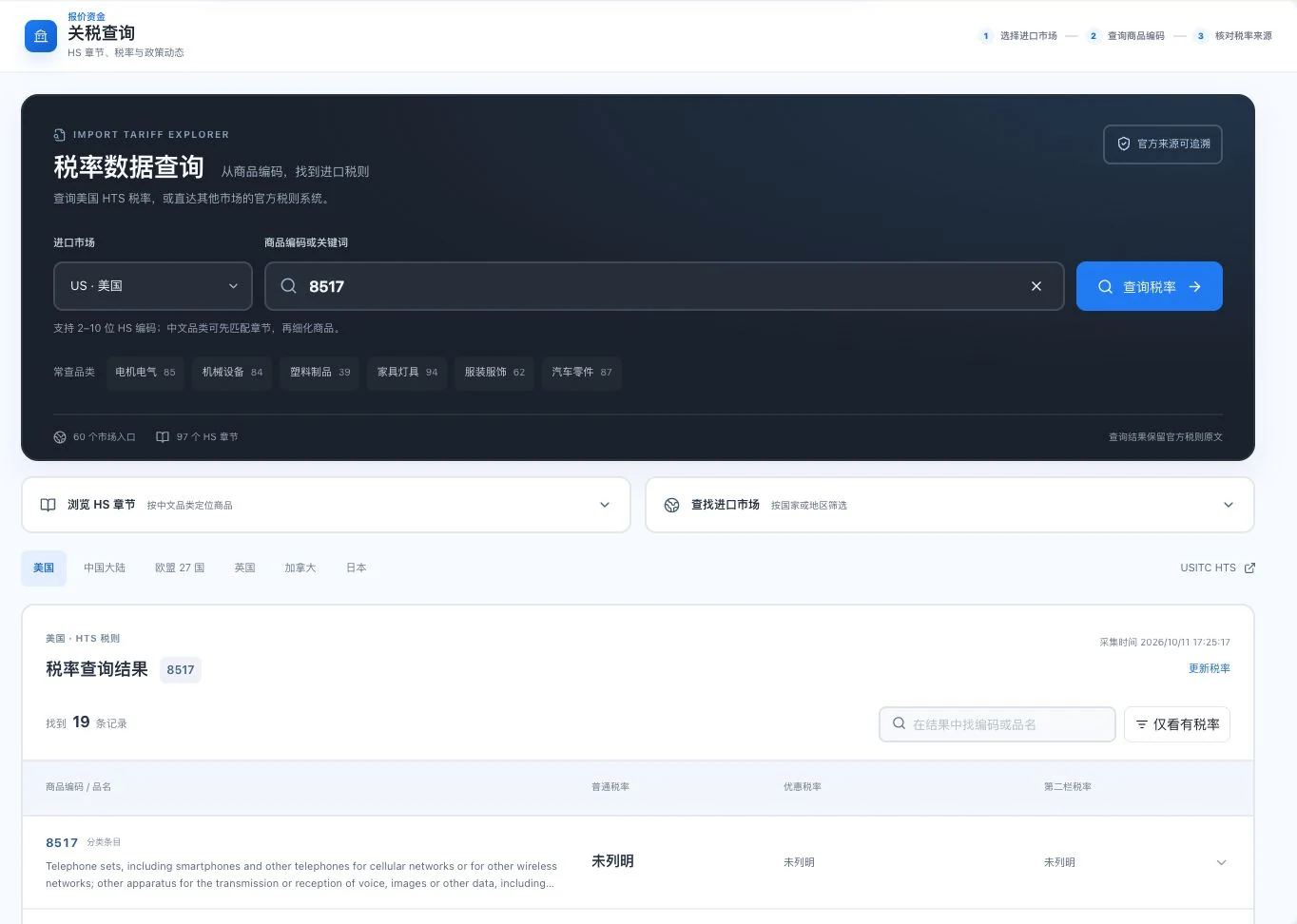1297x924 pixels.
Task: Click the magnifier icon in the HS code field
Action: (x=288, y=285)
